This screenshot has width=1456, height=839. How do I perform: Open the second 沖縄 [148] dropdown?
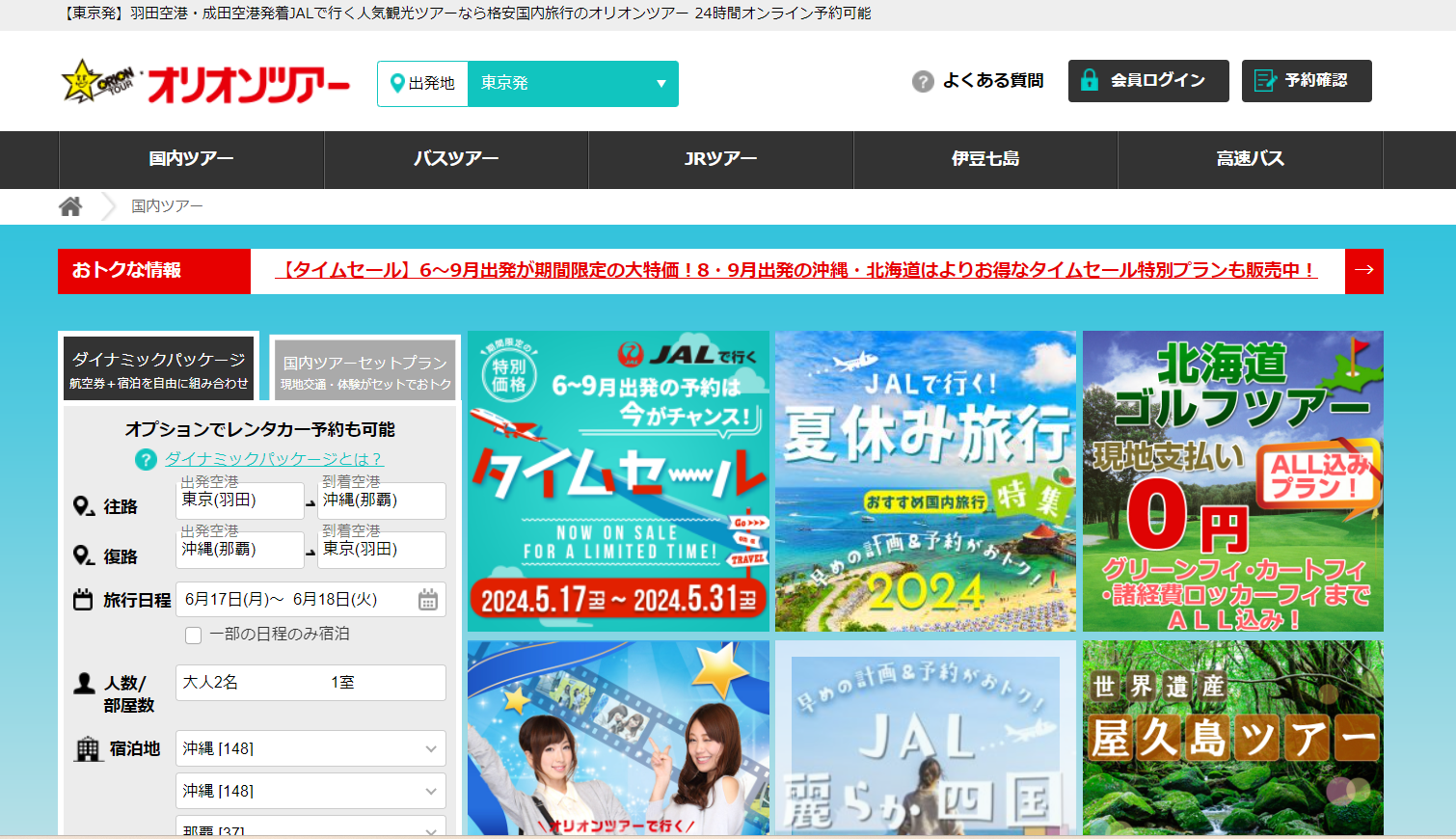pyautogui.click(x=310, y=791)
